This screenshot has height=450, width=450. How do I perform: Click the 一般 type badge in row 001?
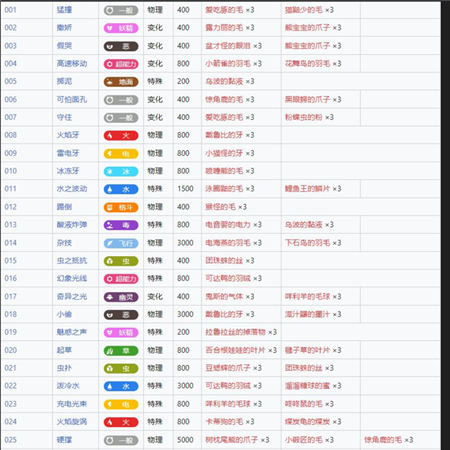tap(121, 10)
